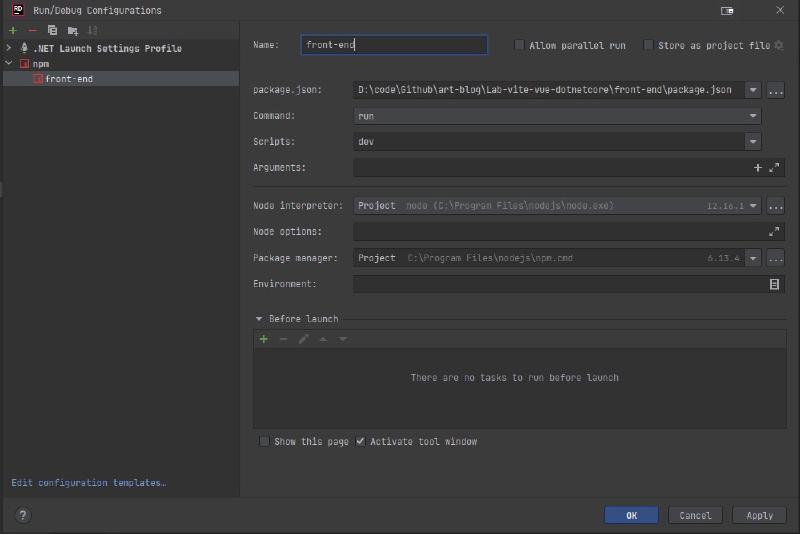Expand the .NET Launch Settings Profile node

pyautogui.click(x=9, y=48)
